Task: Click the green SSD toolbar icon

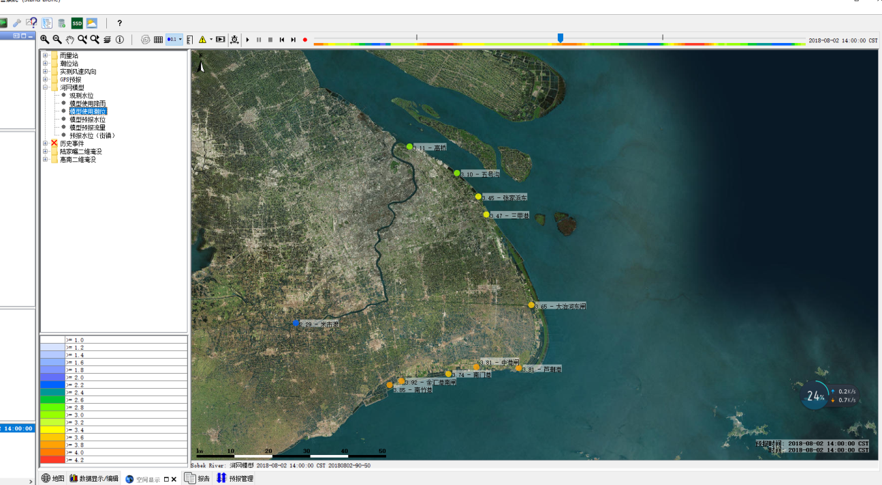Action: (x=77, y=23)
